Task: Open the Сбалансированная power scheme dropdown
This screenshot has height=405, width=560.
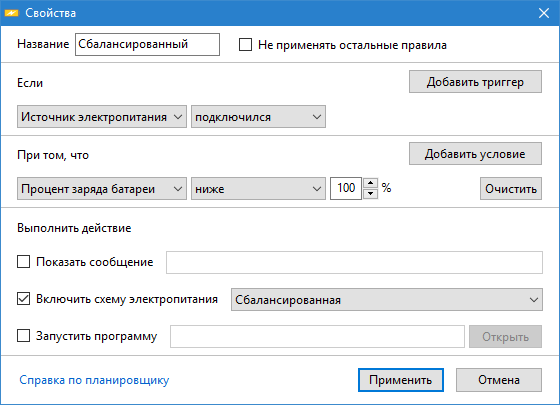Action: [387, 300]
